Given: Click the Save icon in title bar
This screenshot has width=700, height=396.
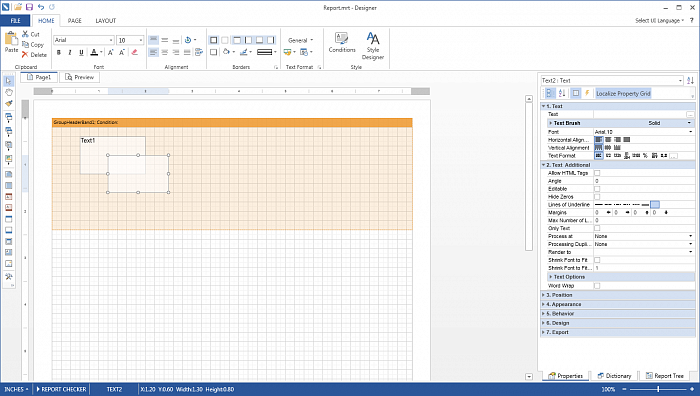Looking at the screenshot, I should point(29,7).
